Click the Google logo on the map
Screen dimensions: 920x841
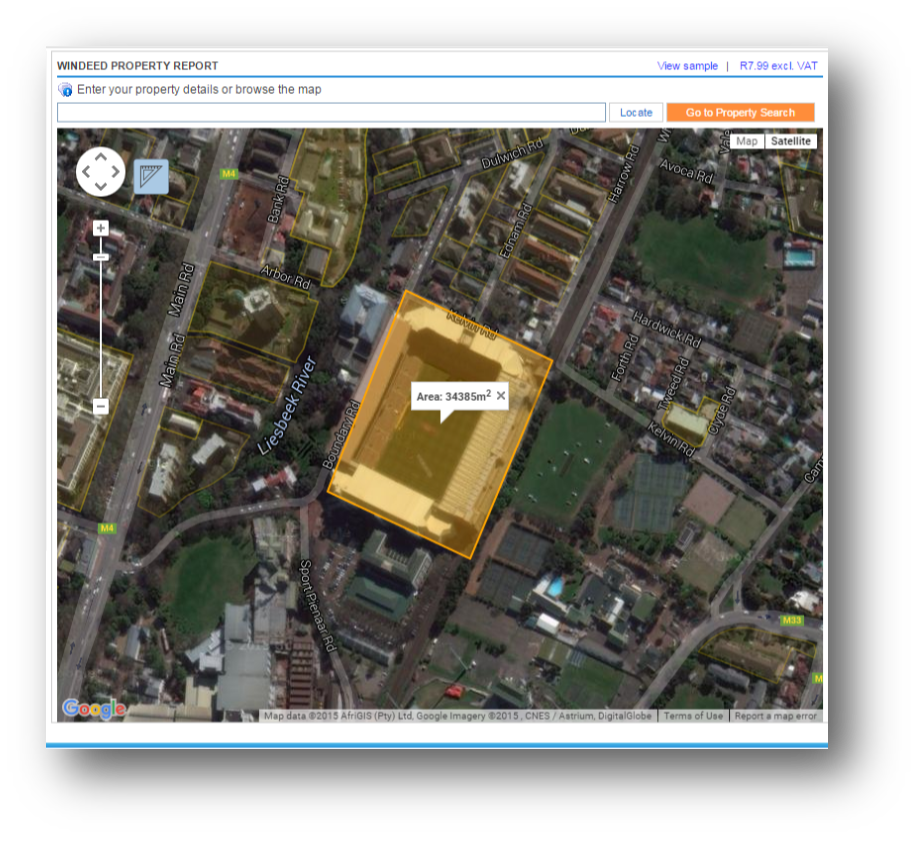click(95, 709)
